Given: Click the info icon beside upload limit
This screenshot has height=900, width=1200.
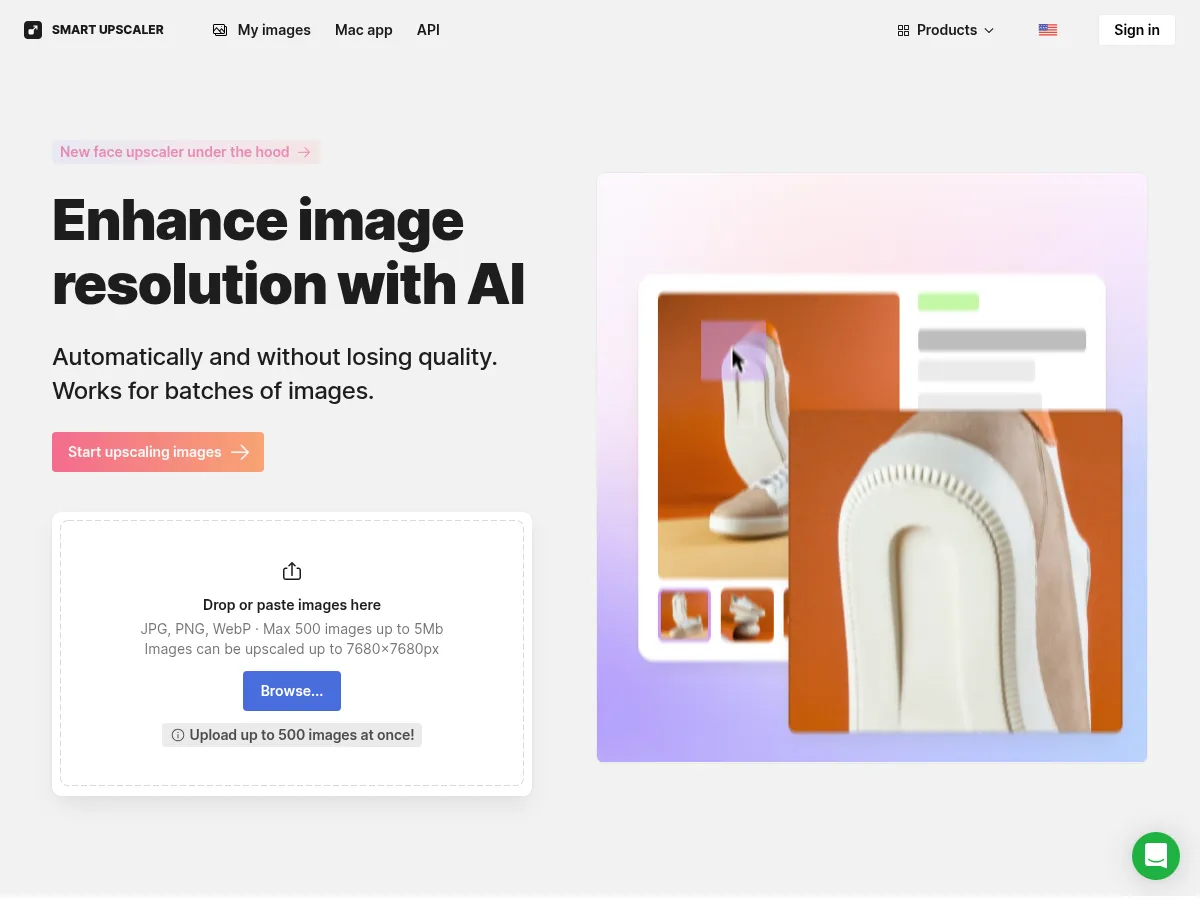Looking at the screenshot, I should click(x=178, y=735).
